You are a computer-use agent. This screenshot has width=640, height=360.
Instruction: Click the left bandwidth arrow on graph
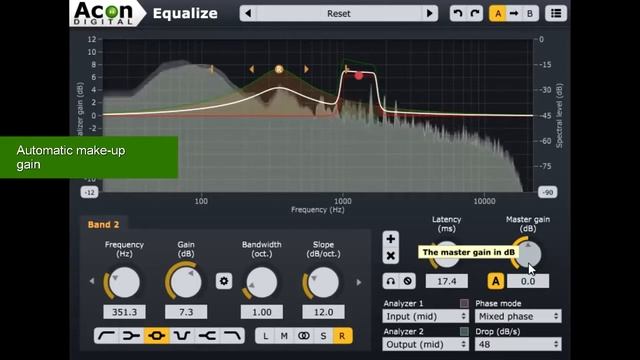[251, 69]
